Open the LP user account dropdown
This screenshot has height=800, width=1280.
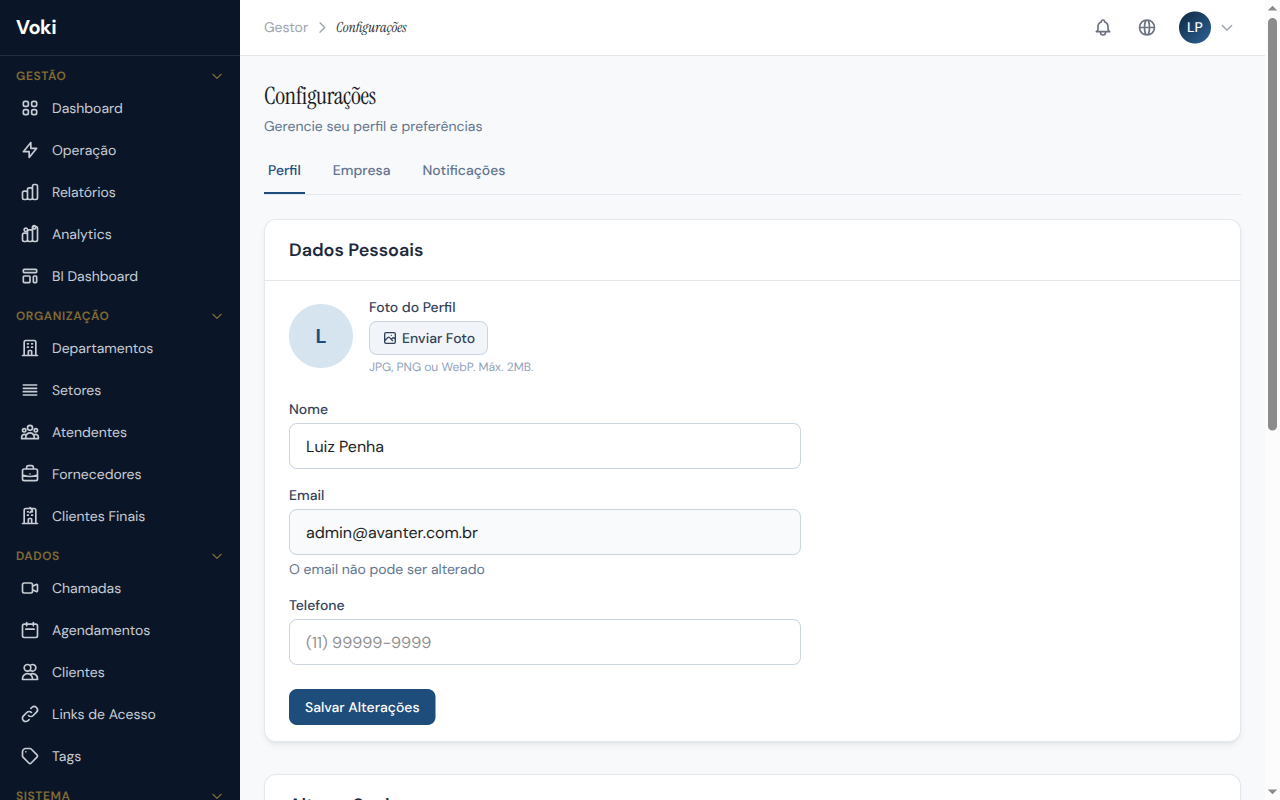point(1206,28)
